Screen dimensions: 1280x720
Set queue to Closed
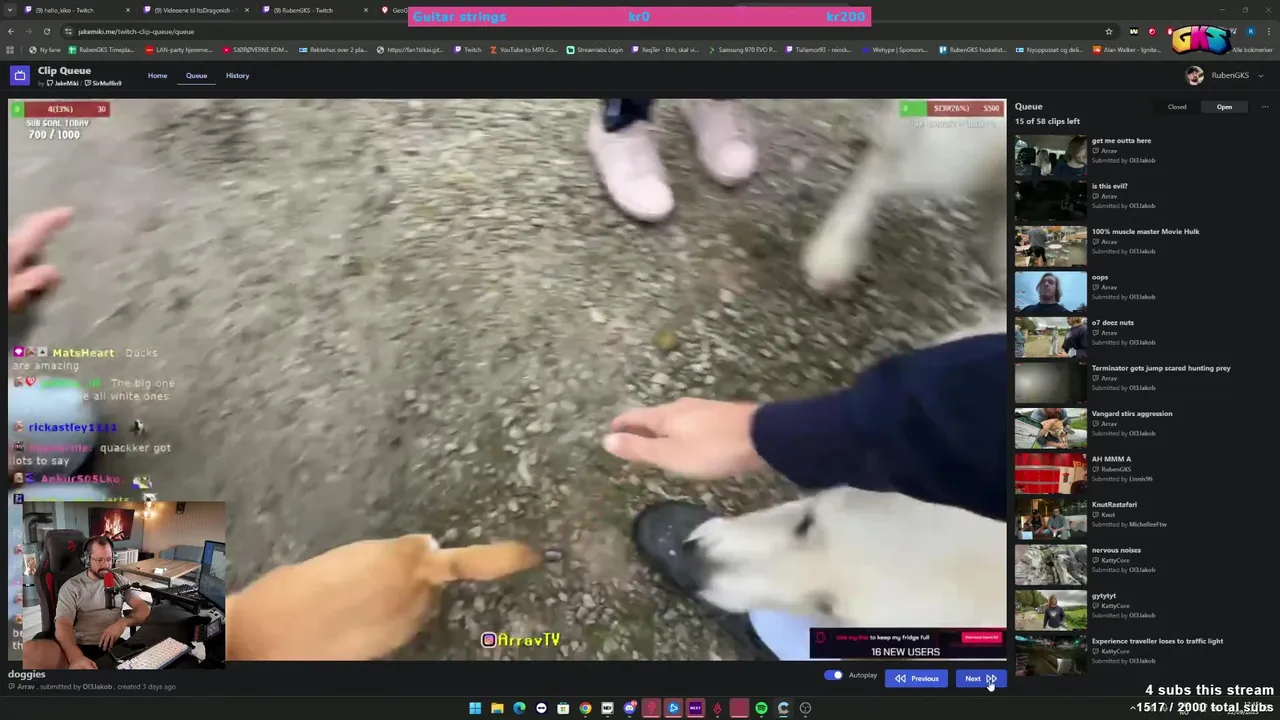(x=1177, y=107)
